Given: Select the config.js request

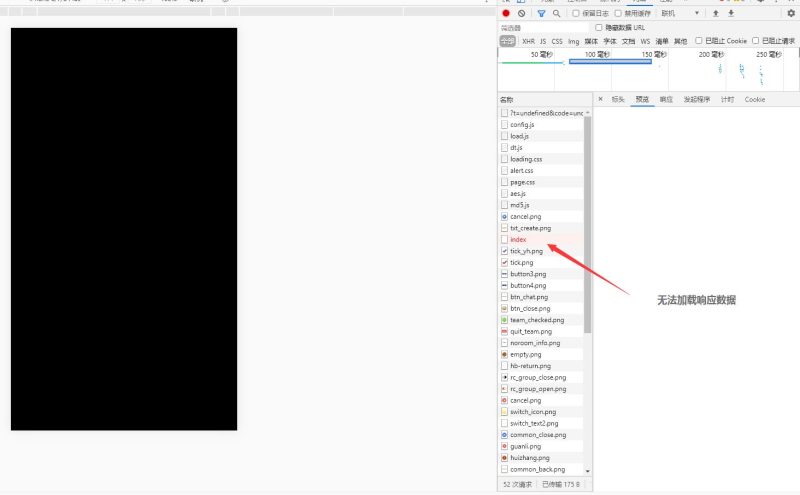Looking at the screenshot, I should (541, 125).
